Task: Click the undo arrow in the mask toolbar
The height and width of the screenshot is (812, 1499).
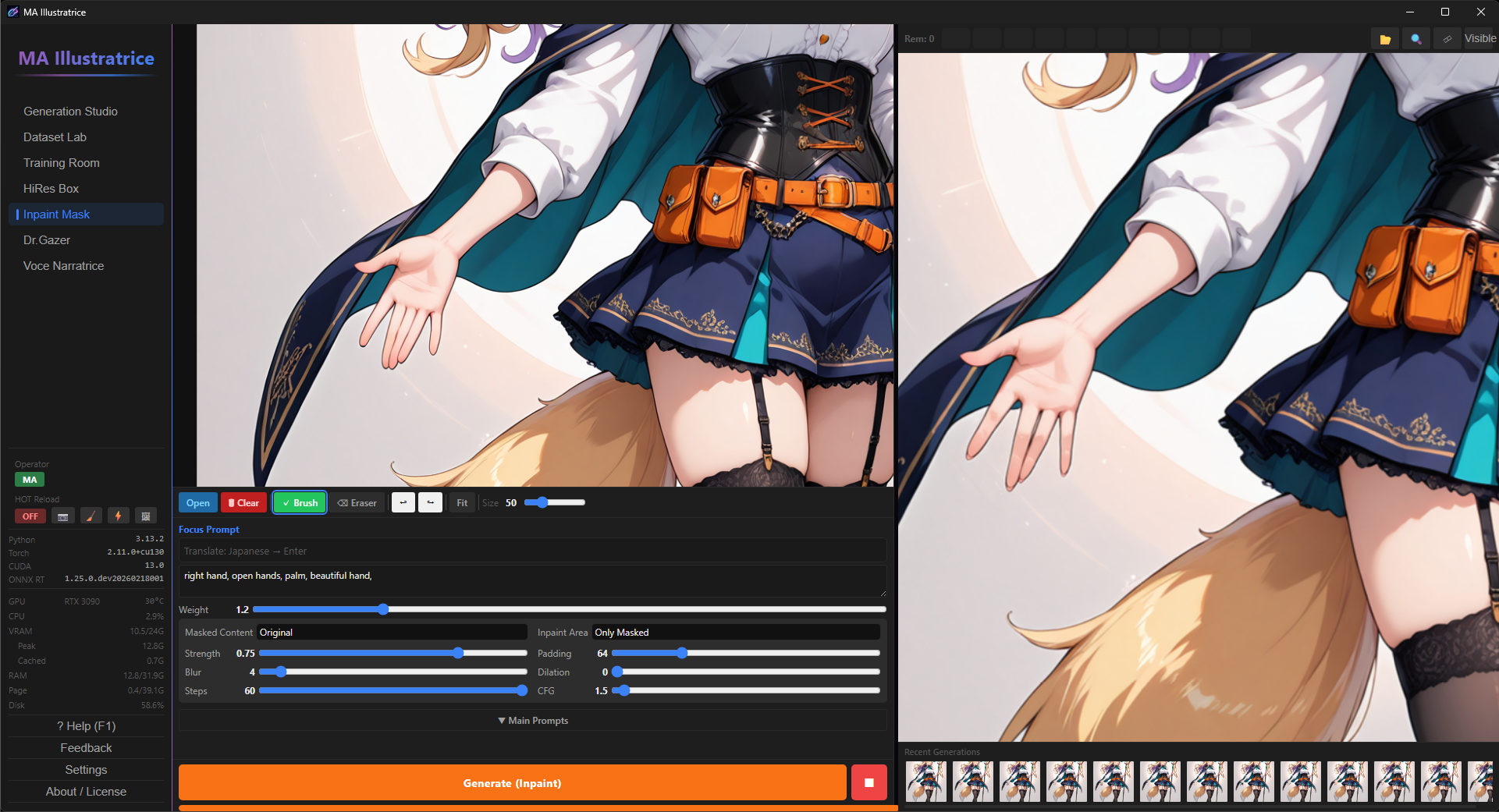Action: pos(403,502)
